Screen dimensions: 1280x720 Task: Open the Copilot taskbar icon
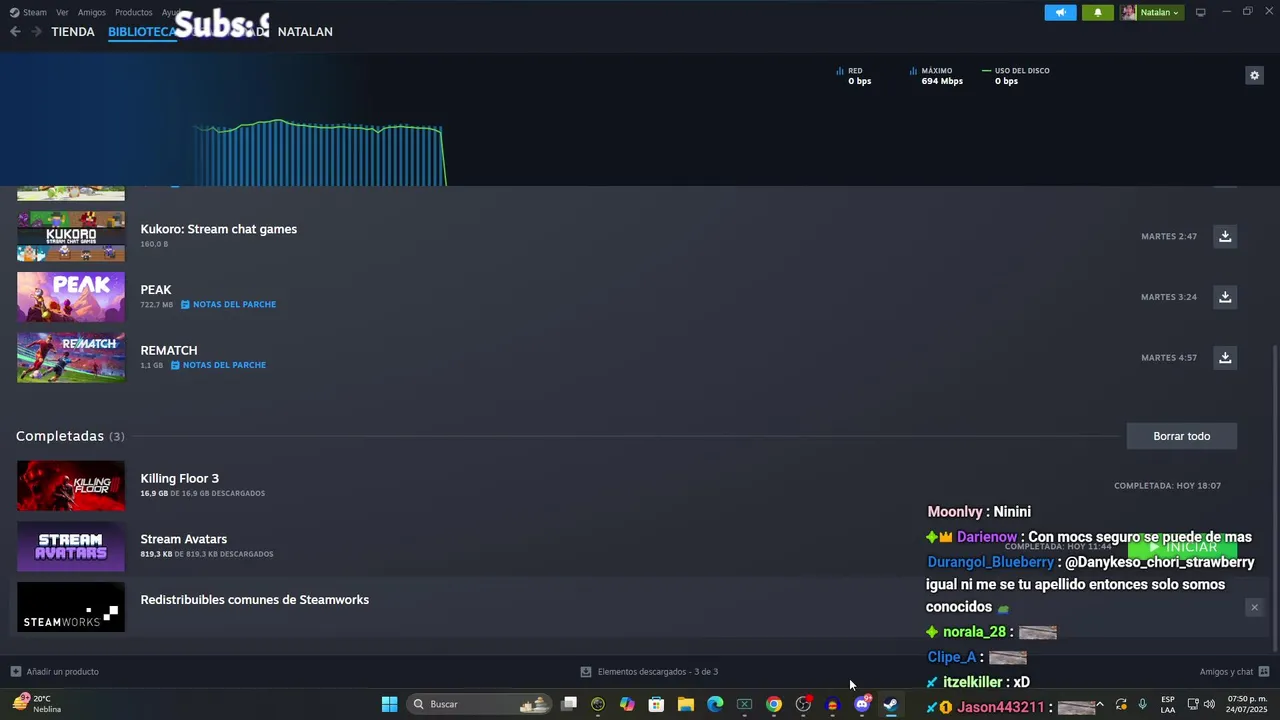(x=627, y=704)
